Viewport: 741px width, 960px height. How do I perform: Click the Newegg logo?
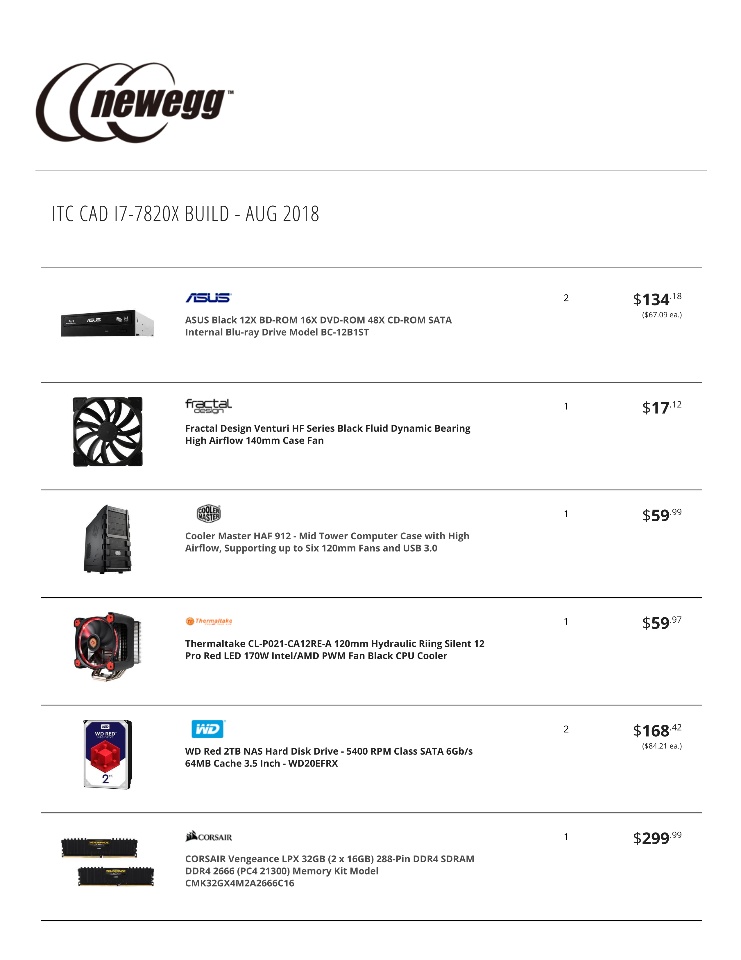point(135,102)
